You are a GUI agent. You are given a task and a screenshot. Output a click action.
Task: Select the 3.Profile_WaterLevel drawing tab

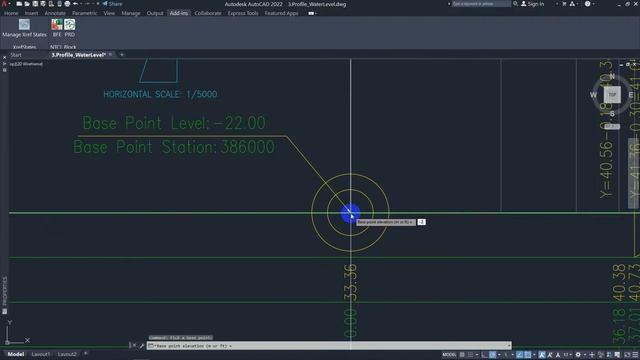tap(78, 55)
